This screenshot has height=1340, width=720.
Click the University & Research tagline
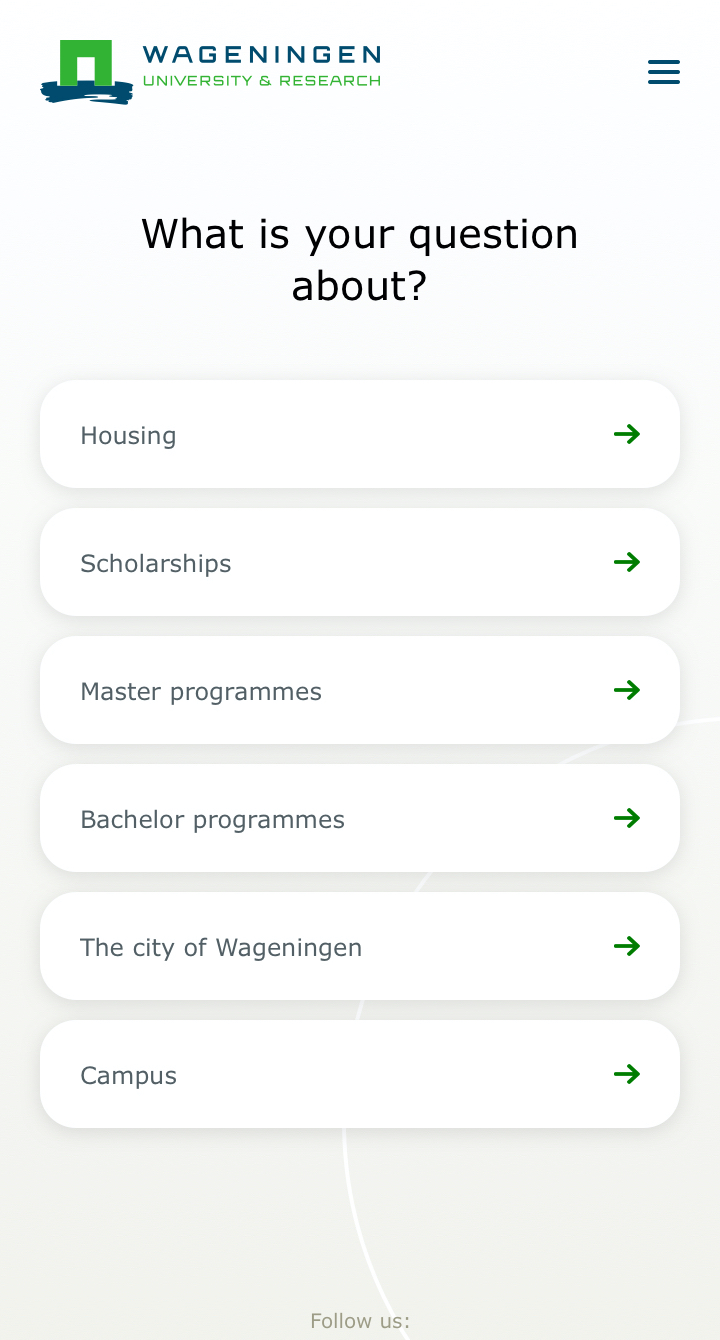click(261, 81)
